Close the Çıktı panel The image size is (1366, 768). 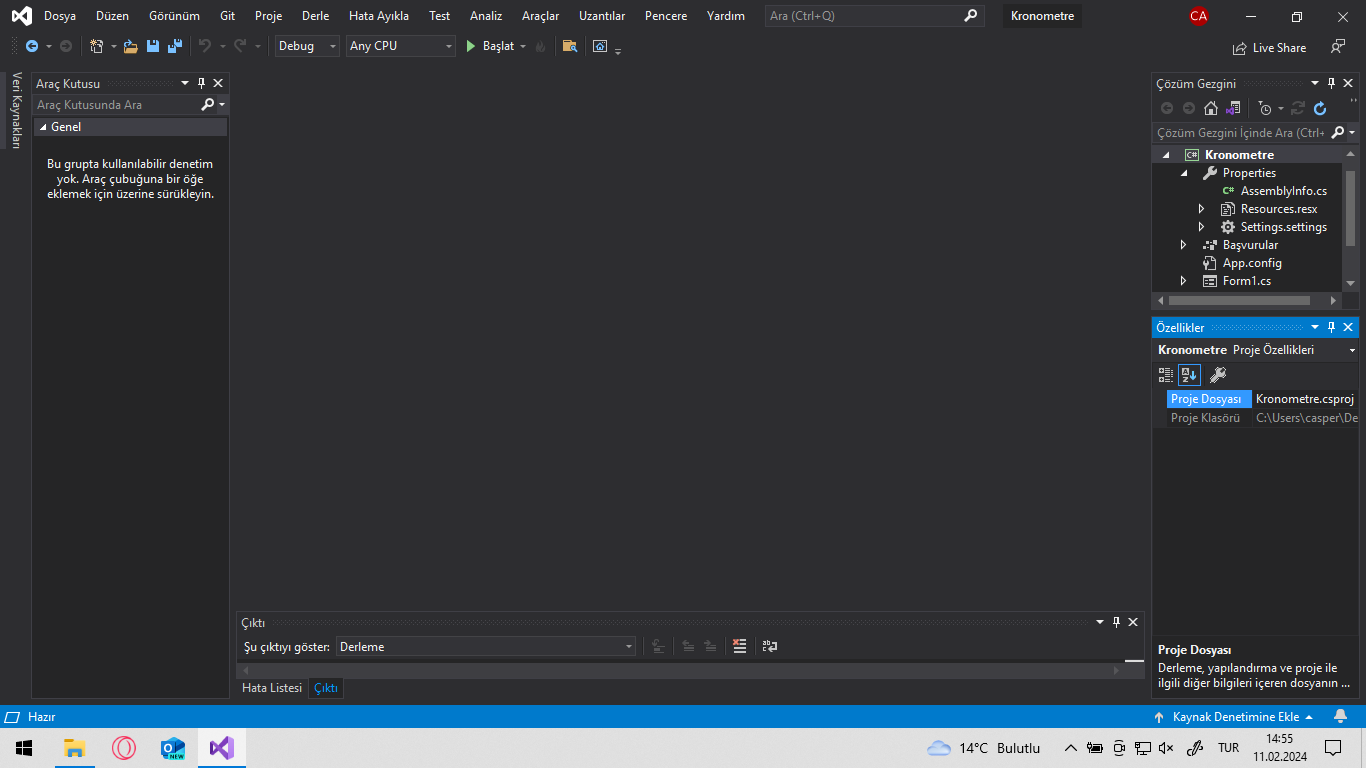pos(1133,622)
